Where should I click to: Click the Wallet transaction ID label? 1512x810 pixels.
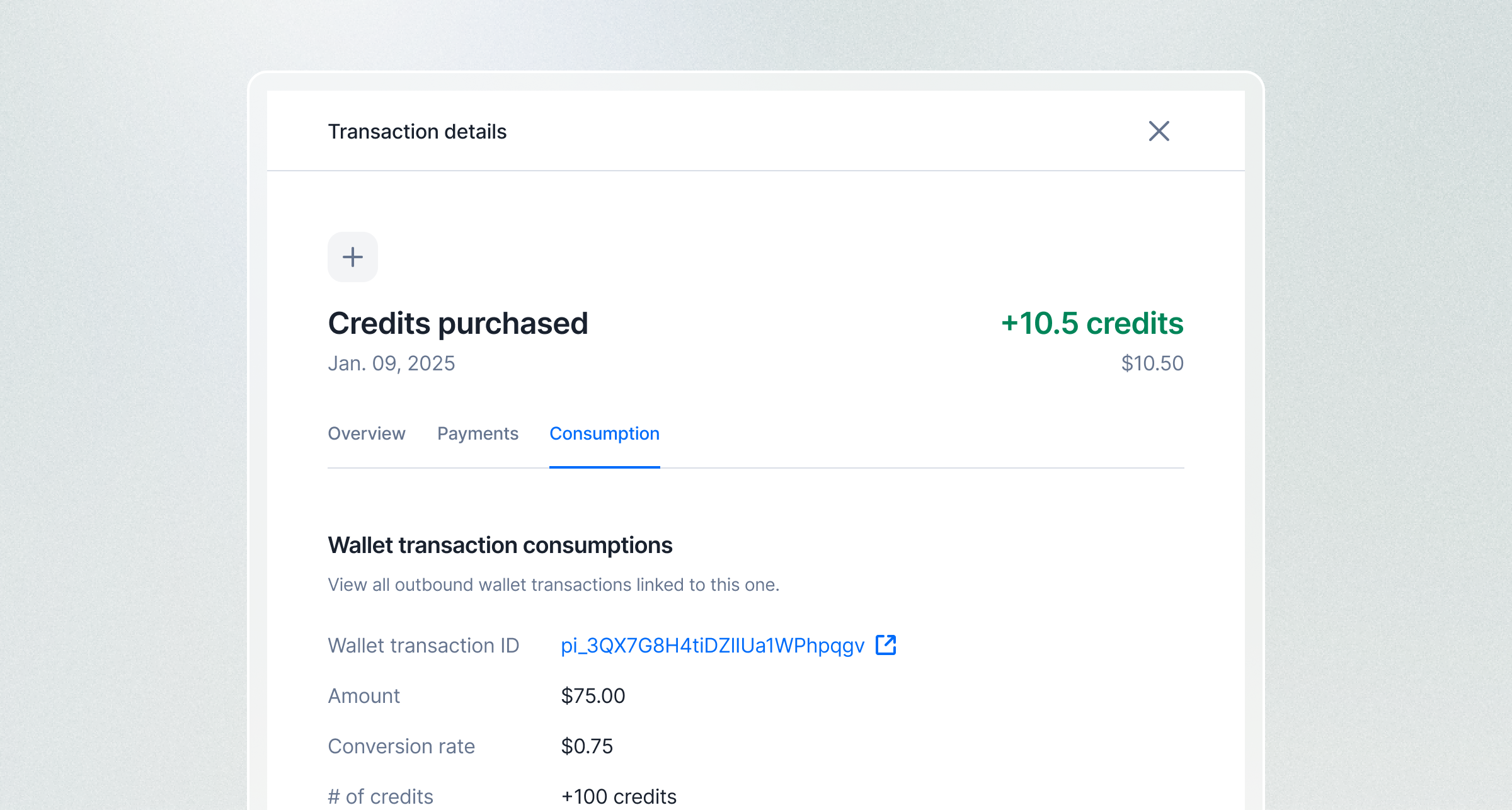click(x=423, y=646)
